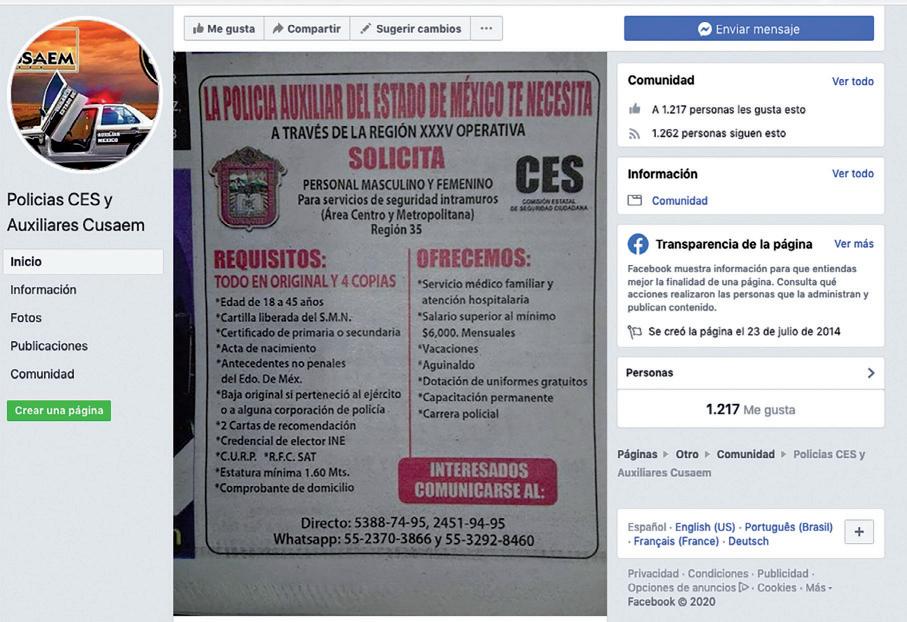The image size is (907, 622).
Task: Click the three-dots more options button
Action: (486, 28)
